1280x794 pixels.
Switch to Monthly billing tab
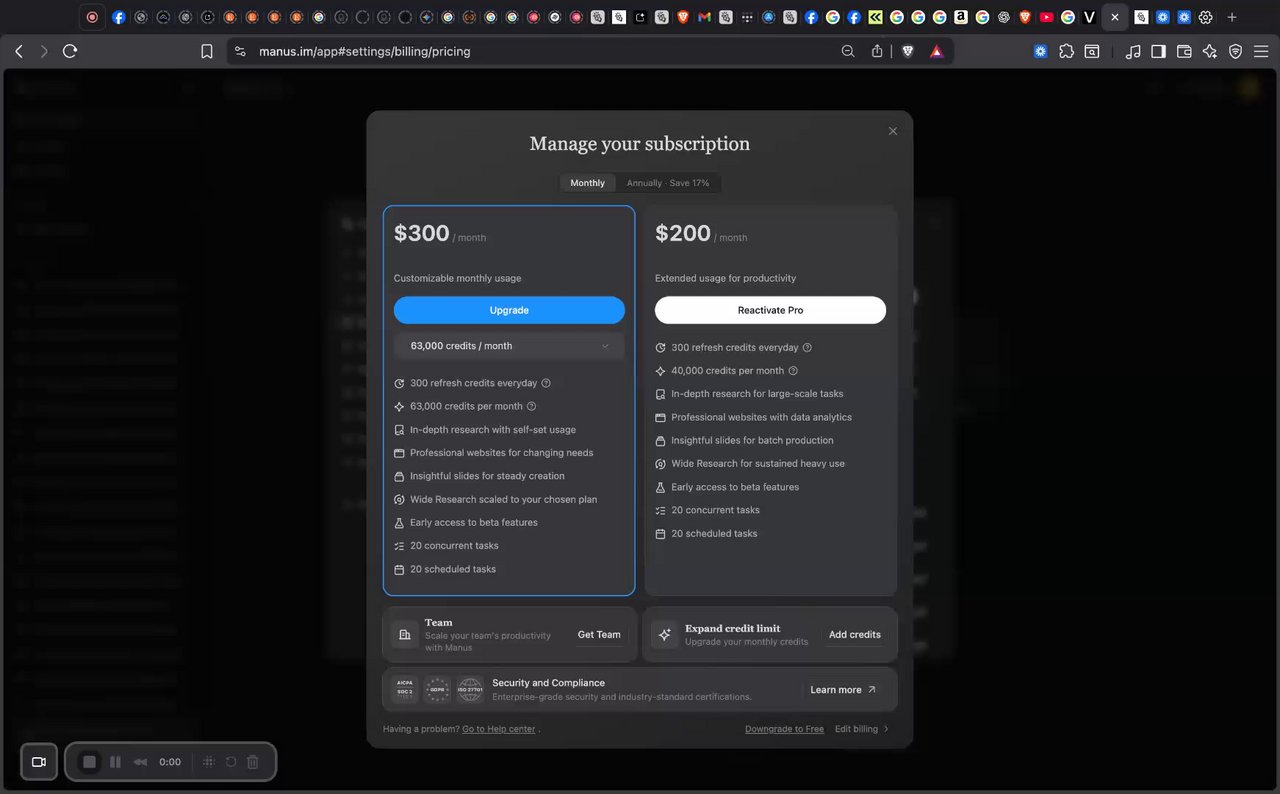(x=587, y=183)
